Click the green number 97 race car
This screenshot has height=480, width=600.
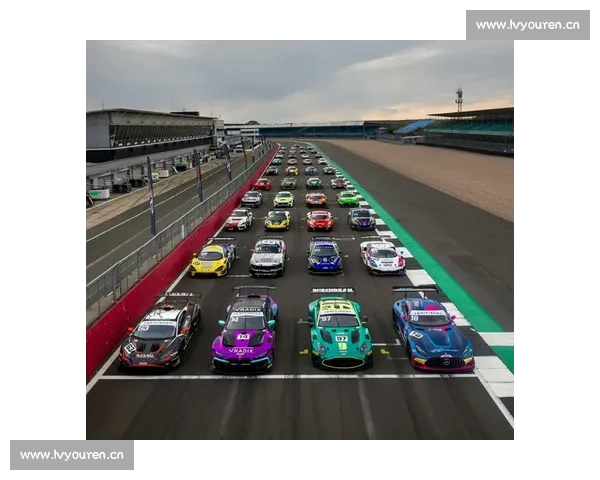click(x=340, y=333)
